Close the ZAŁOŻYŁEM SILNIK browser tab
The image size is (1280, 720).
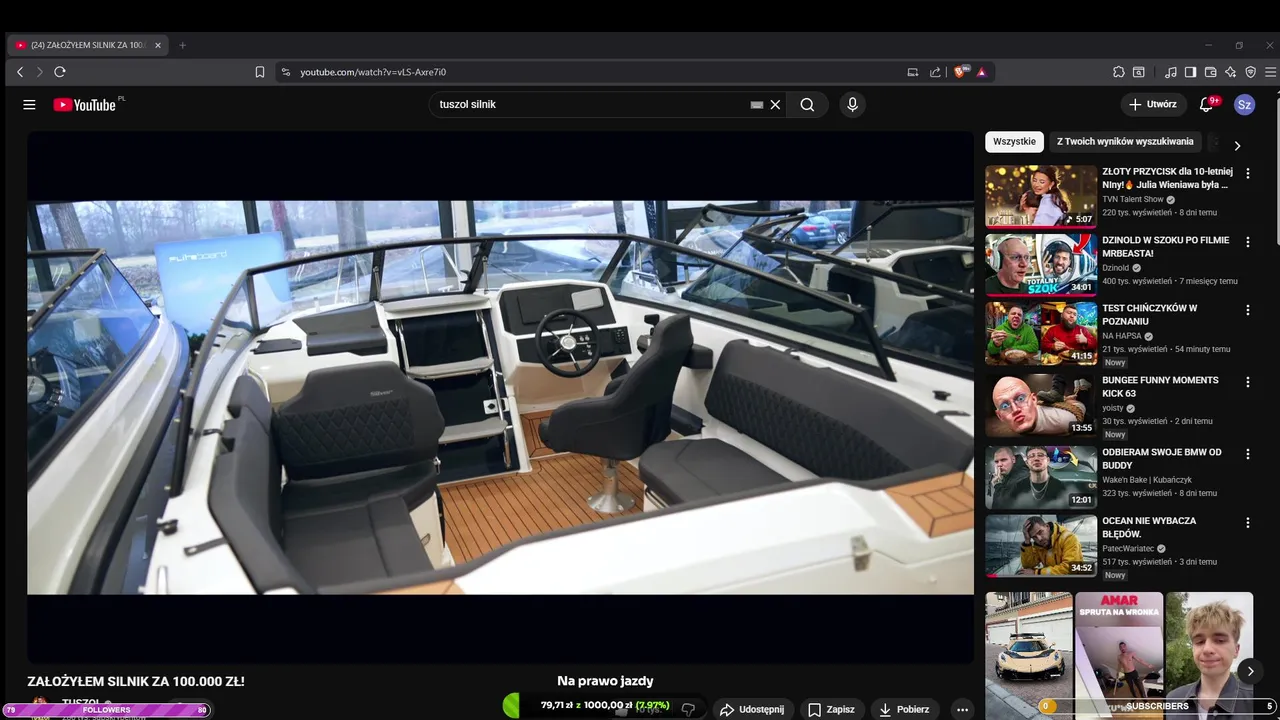[x=157, y=45]
